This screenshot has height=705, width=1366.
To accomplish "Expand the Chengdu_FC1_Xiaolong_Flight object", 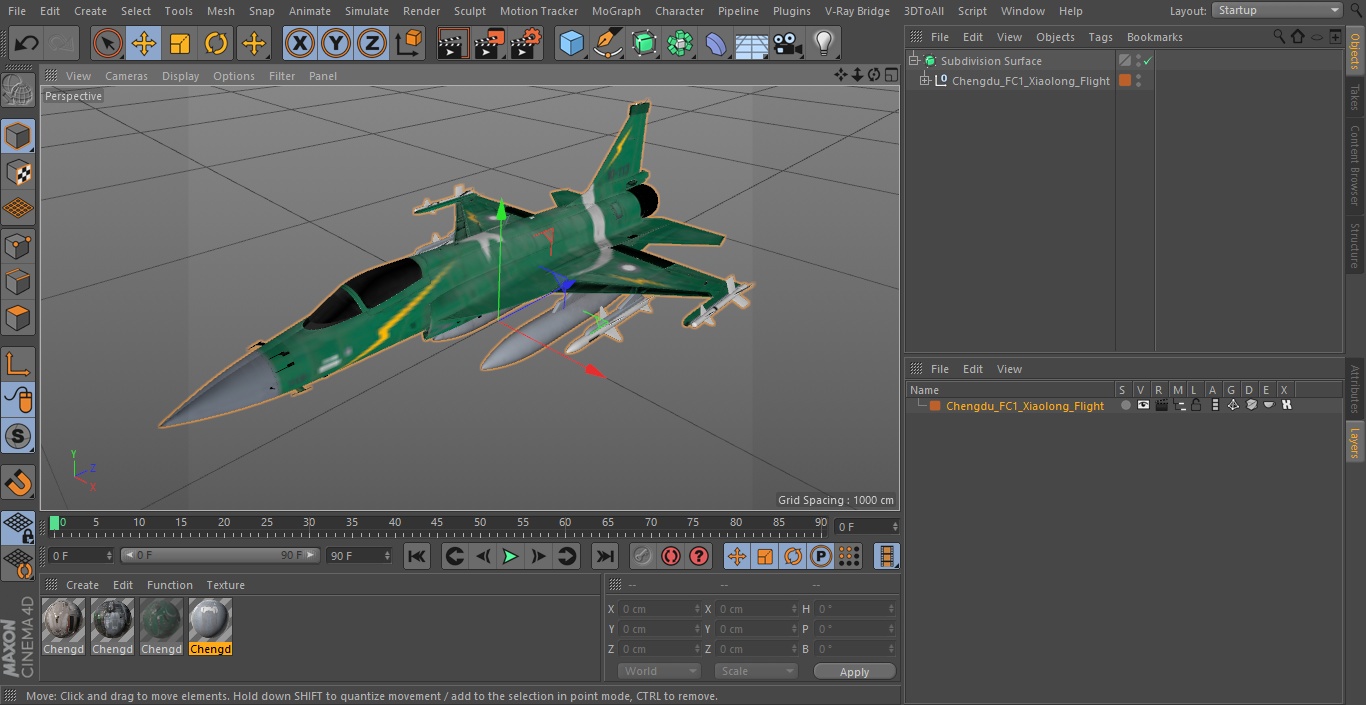I will [925, 81].
